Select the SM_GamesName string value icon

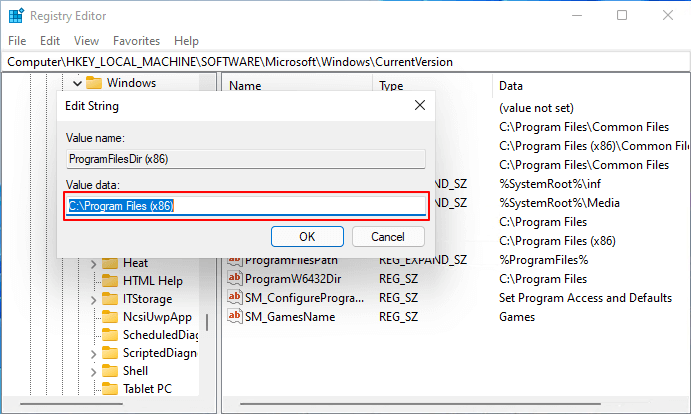pos(235,317)
